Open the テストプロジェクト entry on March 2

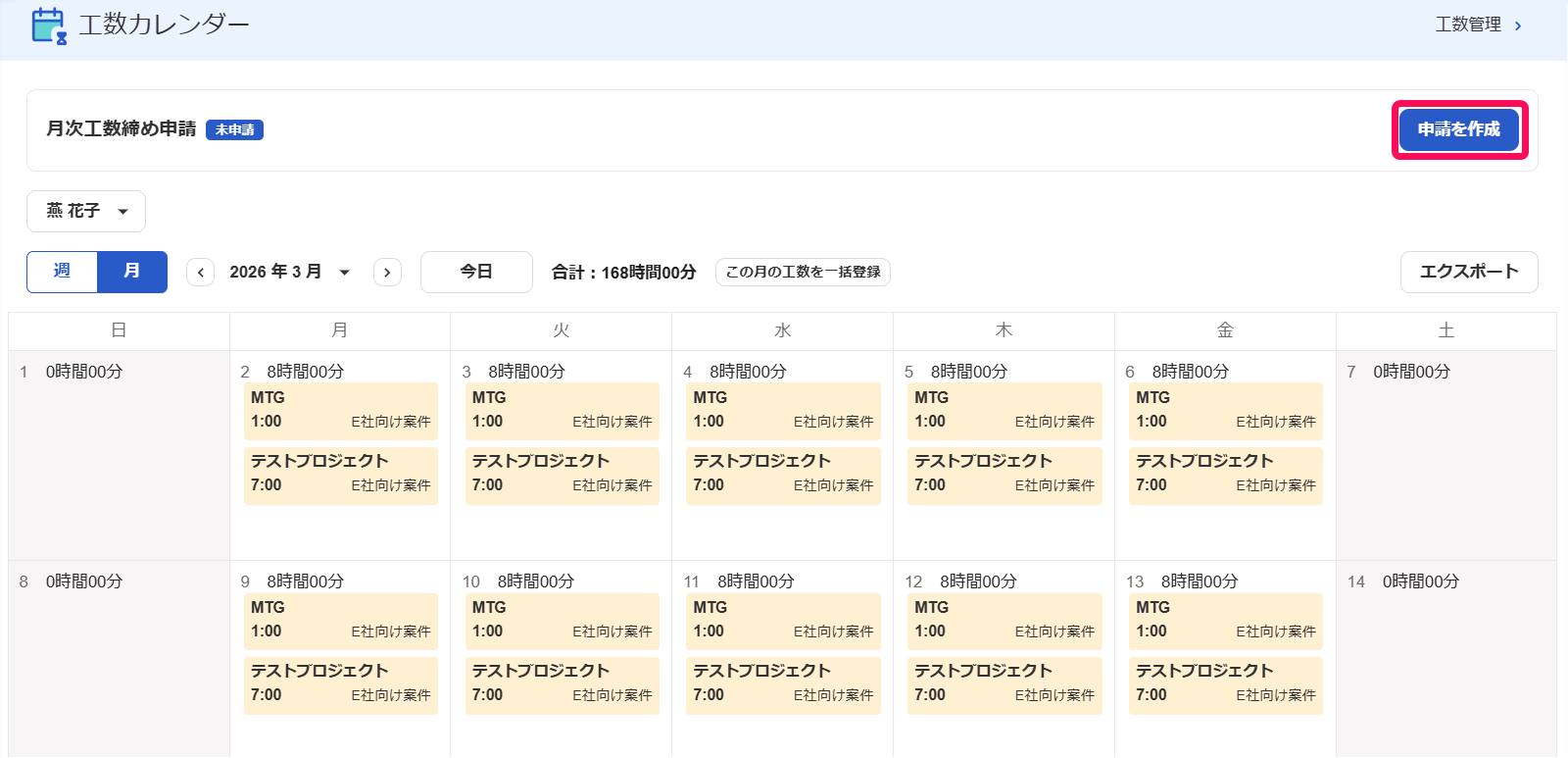(x=341, y=475)
